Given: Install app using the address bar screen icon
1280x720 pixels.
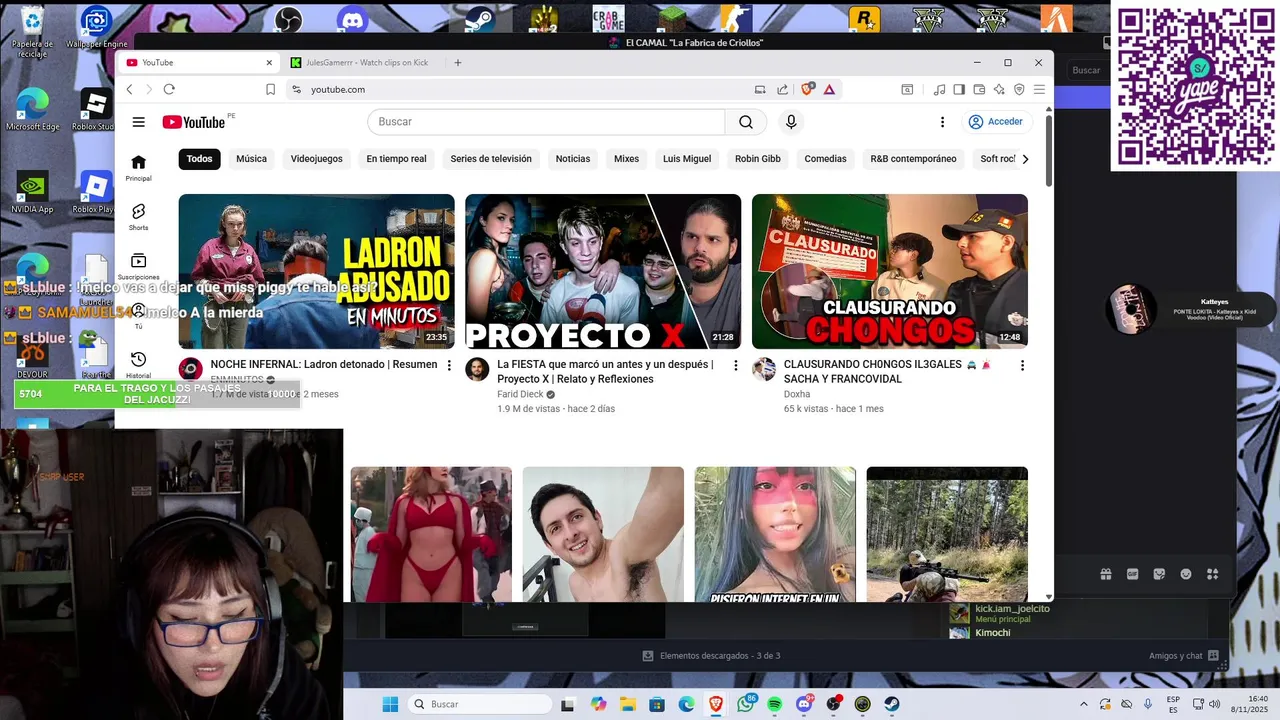Looking at the screenshot, I should 760,89.
